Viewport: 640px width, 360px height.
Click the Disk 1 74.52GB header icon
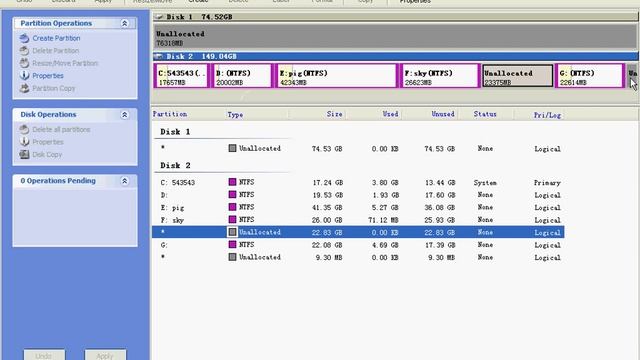(159, 17)
